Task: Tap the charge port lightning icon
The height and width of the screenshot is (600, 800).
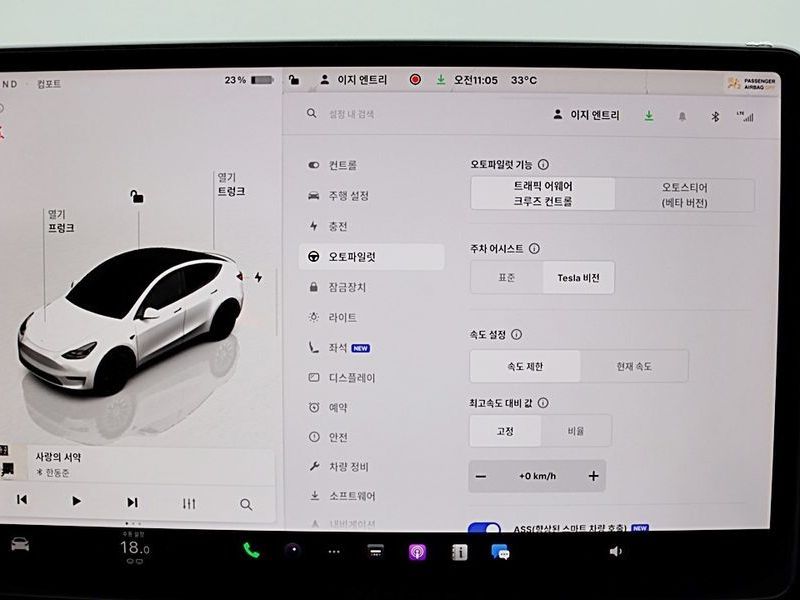Action: click(259, 277)
